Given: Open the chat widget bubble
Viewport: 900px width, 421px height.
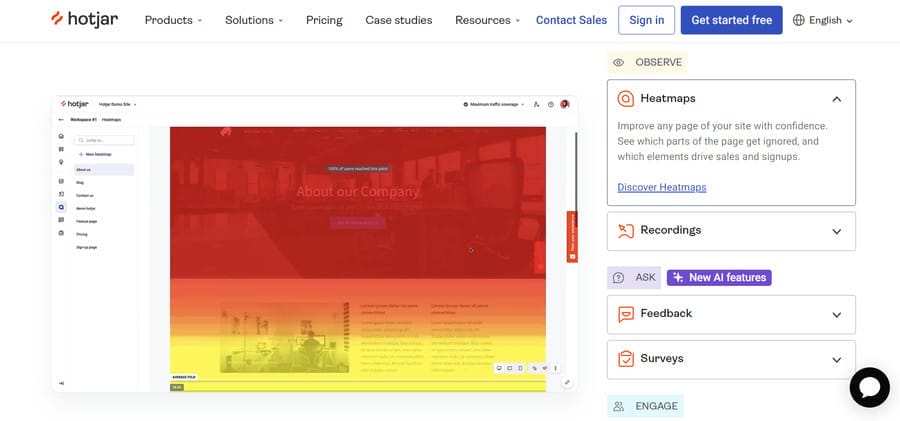Looking at the screenshot, I should click(x=870, y=388).
